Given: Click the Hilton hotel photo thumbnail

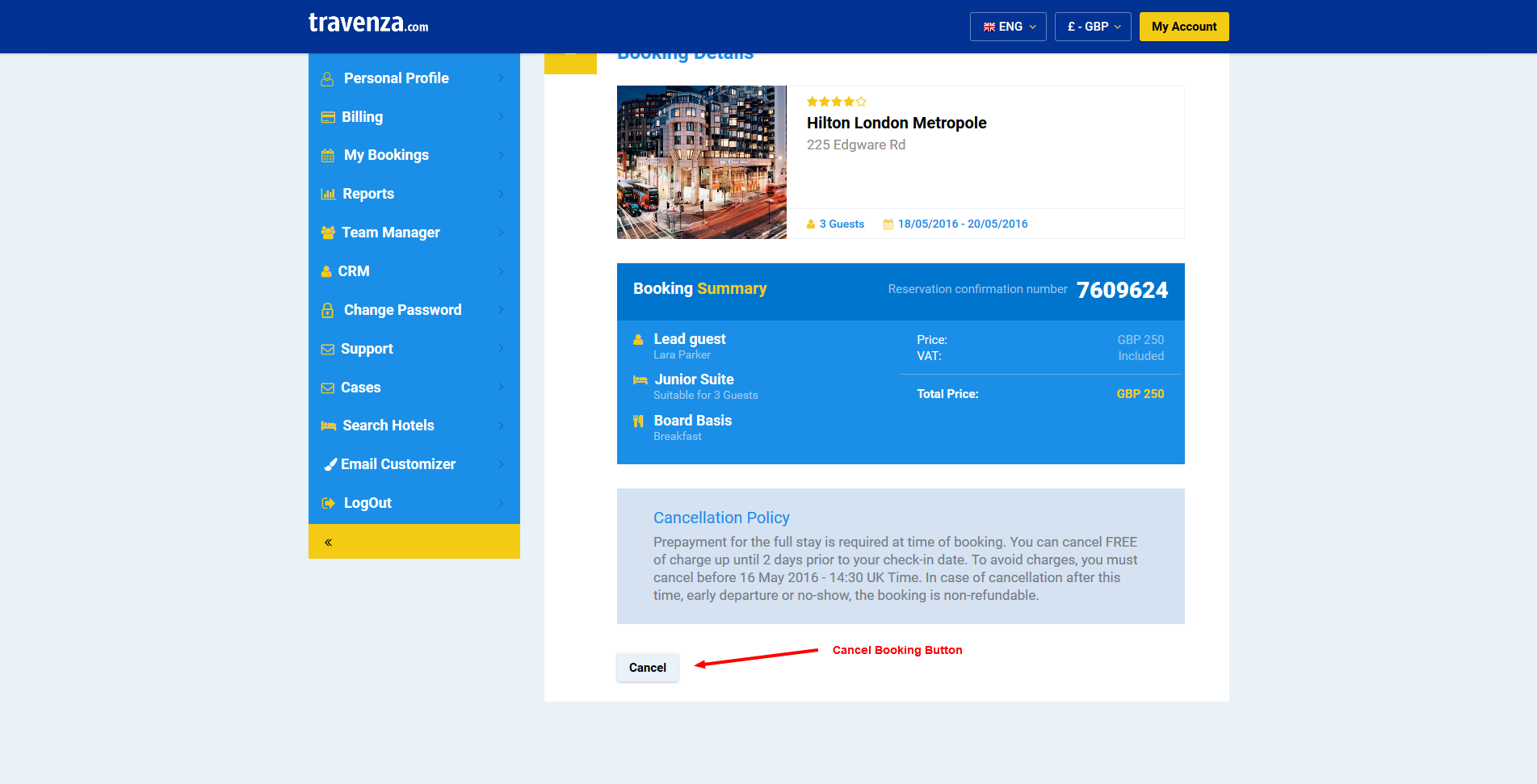Looking at the screenshot, I should coord(702,162).
